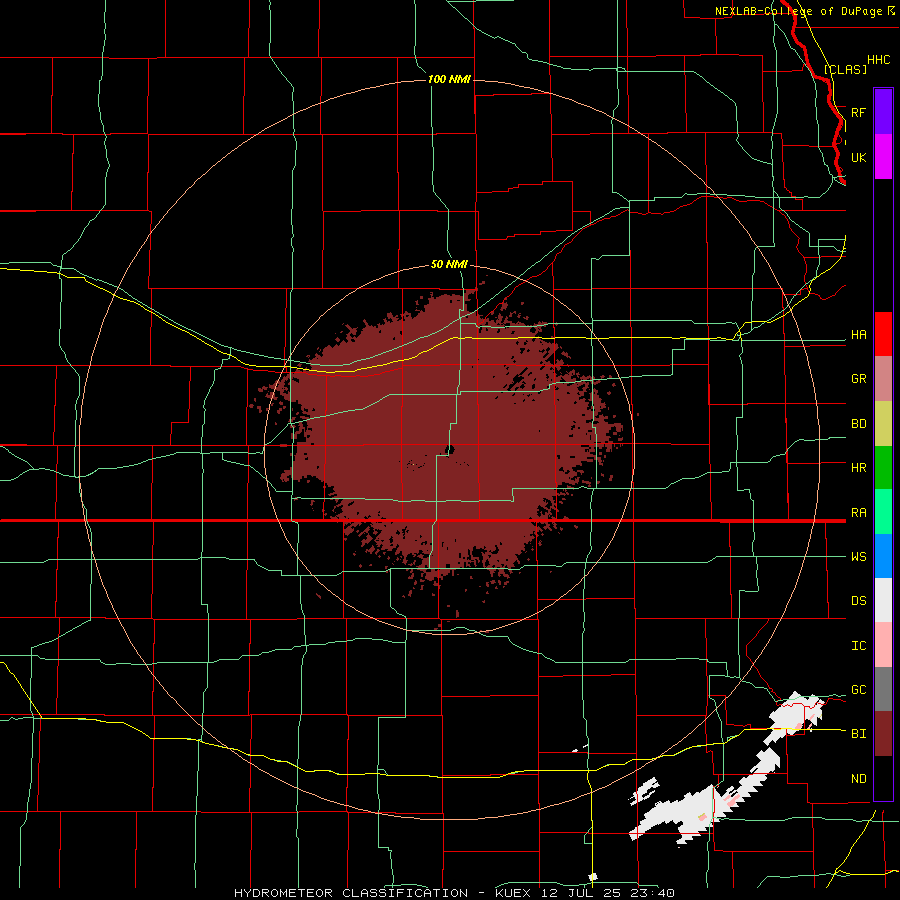The height and width of the screenshot is (900, 900).
Task: Select the dusty-pink GR legend swatch
Action: 883,379
